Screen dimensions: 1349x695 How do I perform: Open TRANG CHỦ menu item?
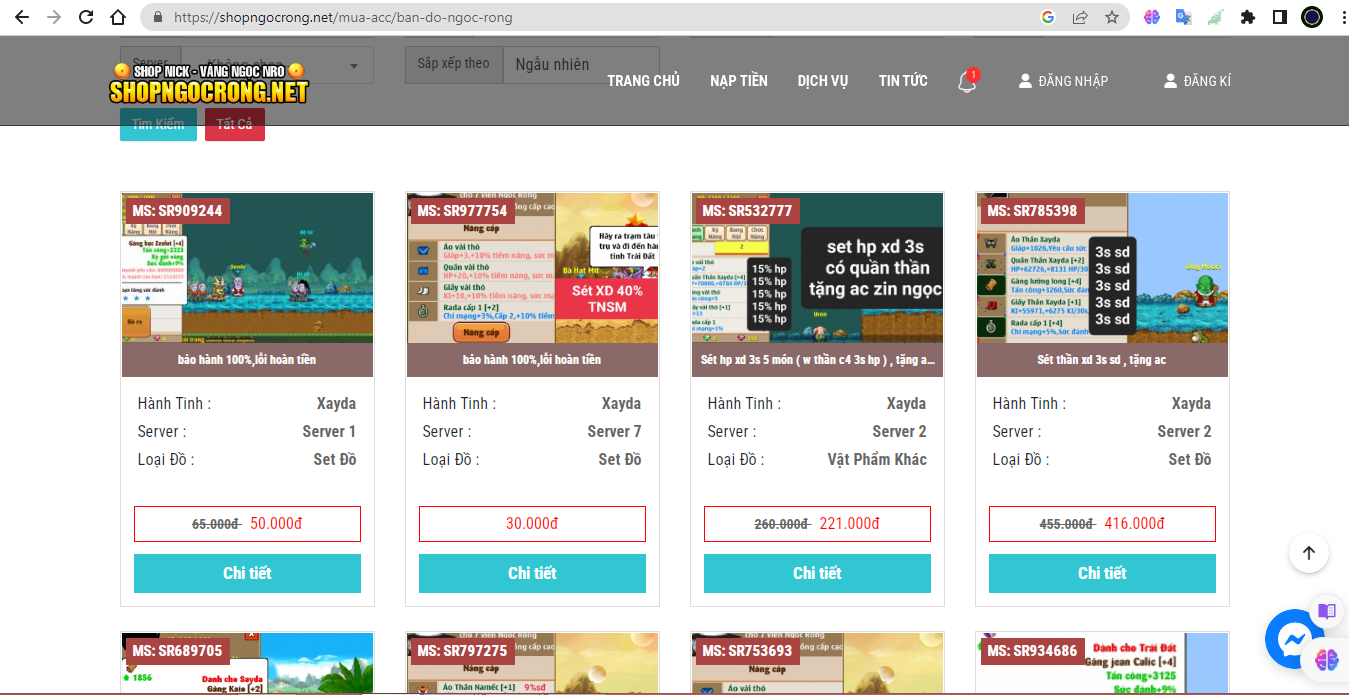(x=643, y=81)
